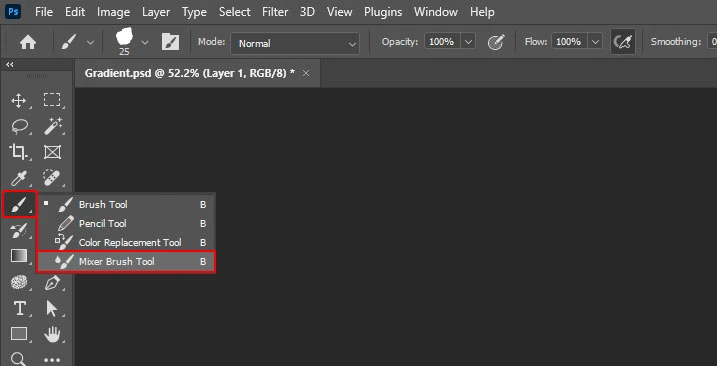Choose Color Replacement Tool from flyout
The height and width of the screenshot is (366, 717).
pos(126,242)
